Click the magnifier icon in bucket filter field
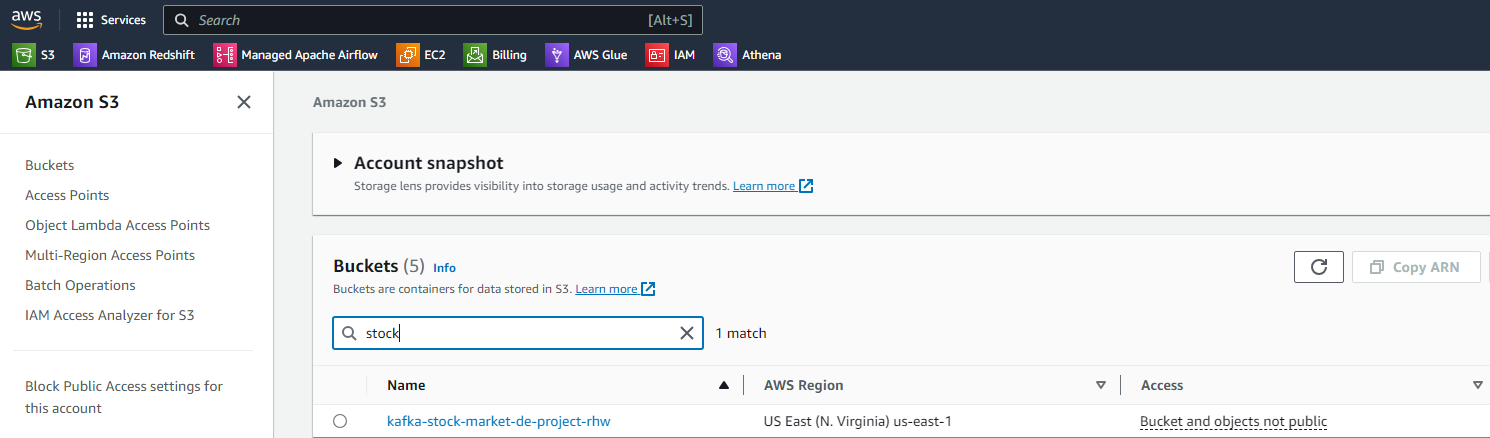 pos(349,333)
